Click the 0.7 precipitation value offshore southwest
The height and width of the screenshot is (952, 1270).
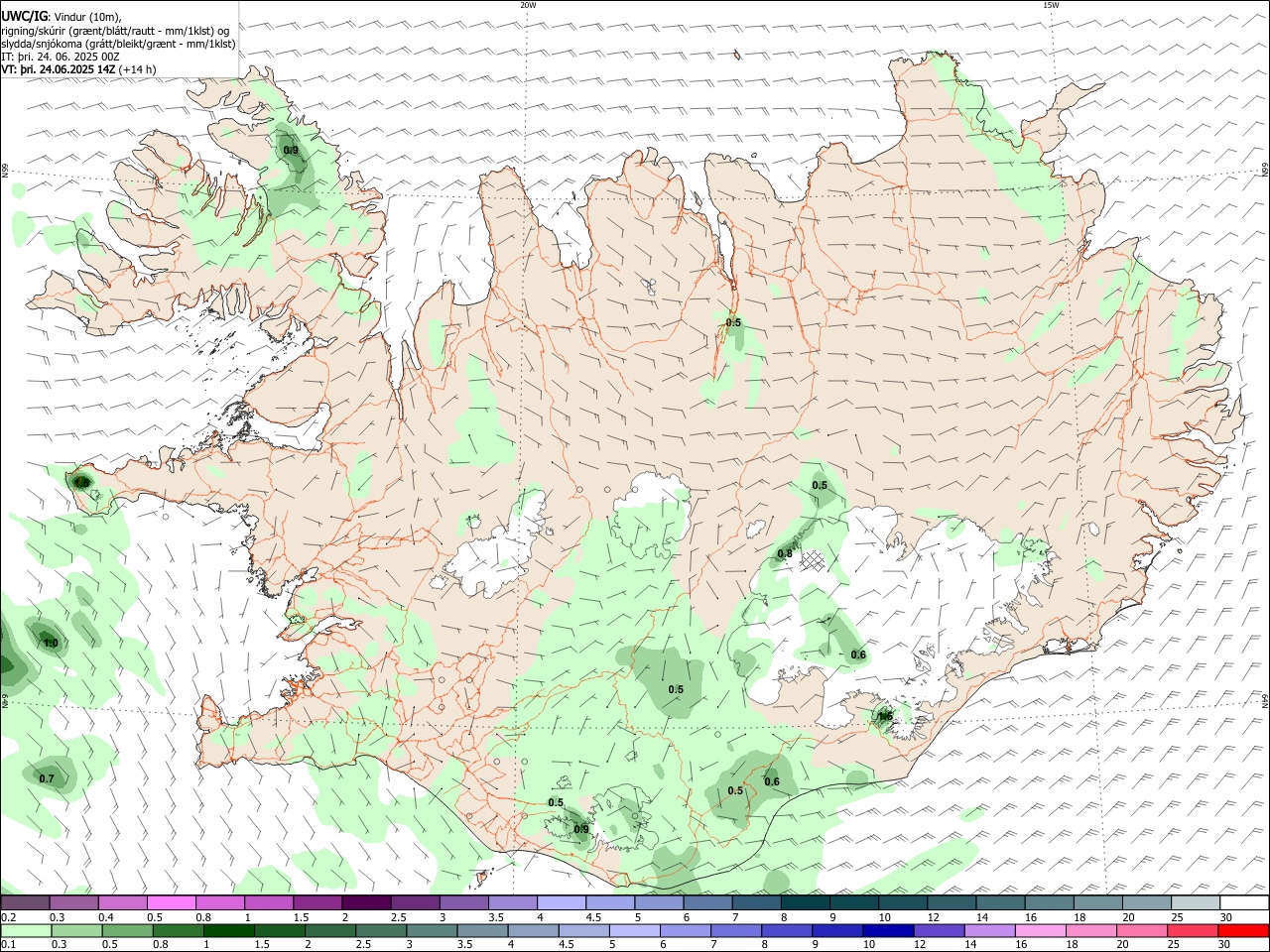click(x=47, y=778)
